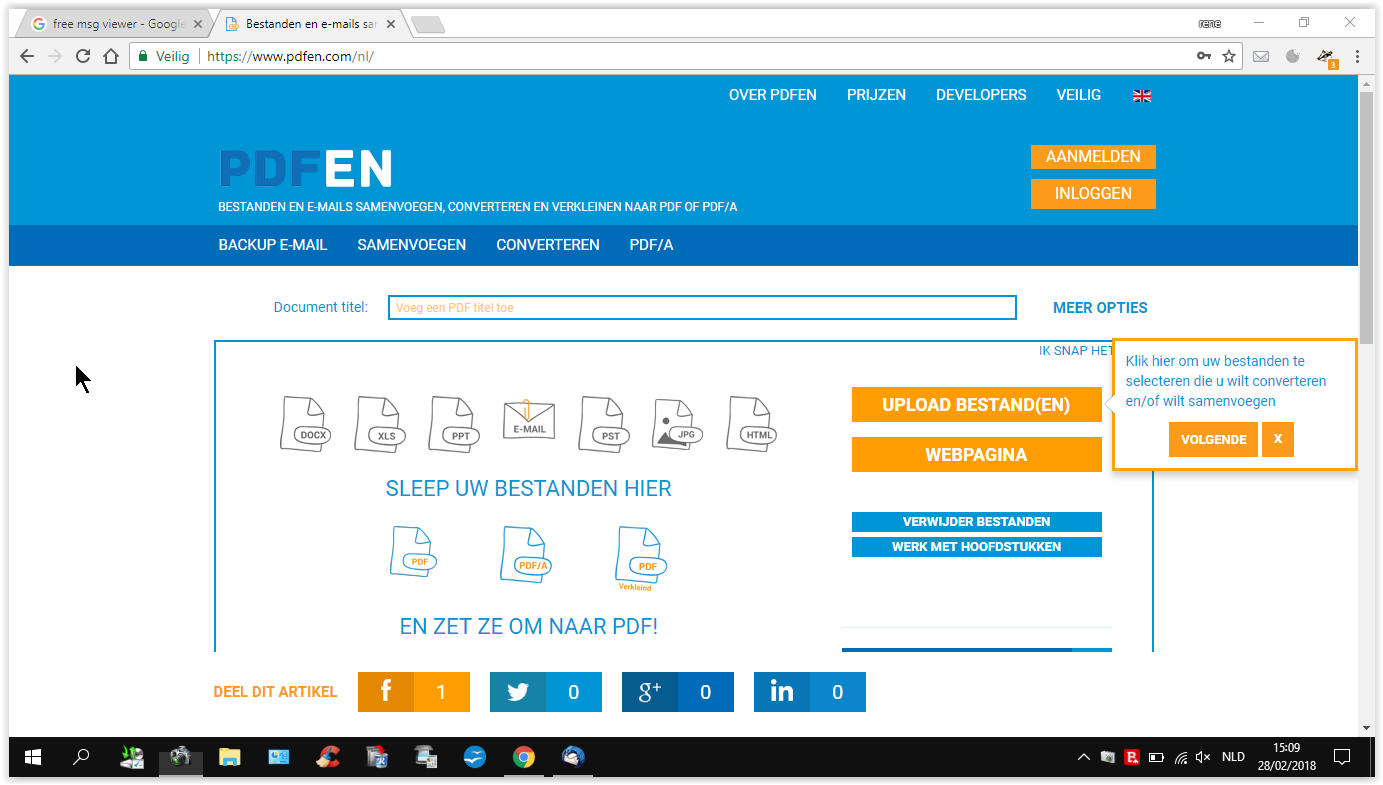Click the PDF/A output format icon
This screenshot has width=1383, height=785.
coord(526,554)
